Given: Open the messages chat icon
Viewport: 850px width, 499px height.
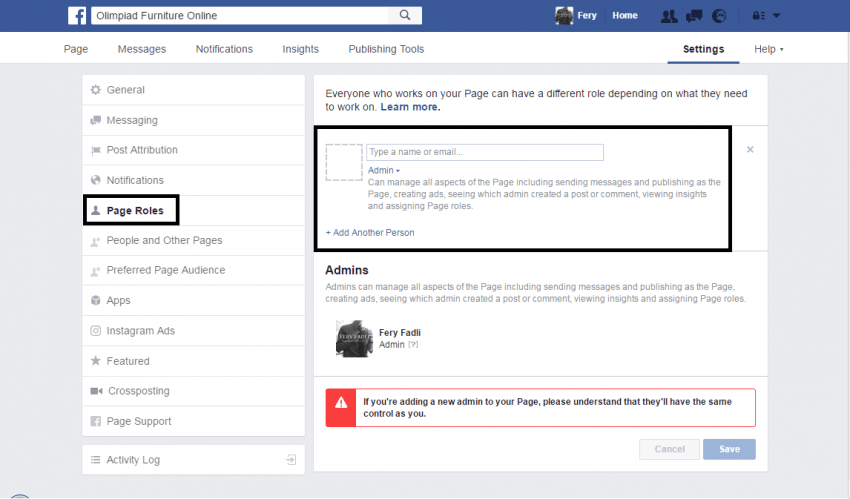Looking at the screenshot, I should 694,16.
